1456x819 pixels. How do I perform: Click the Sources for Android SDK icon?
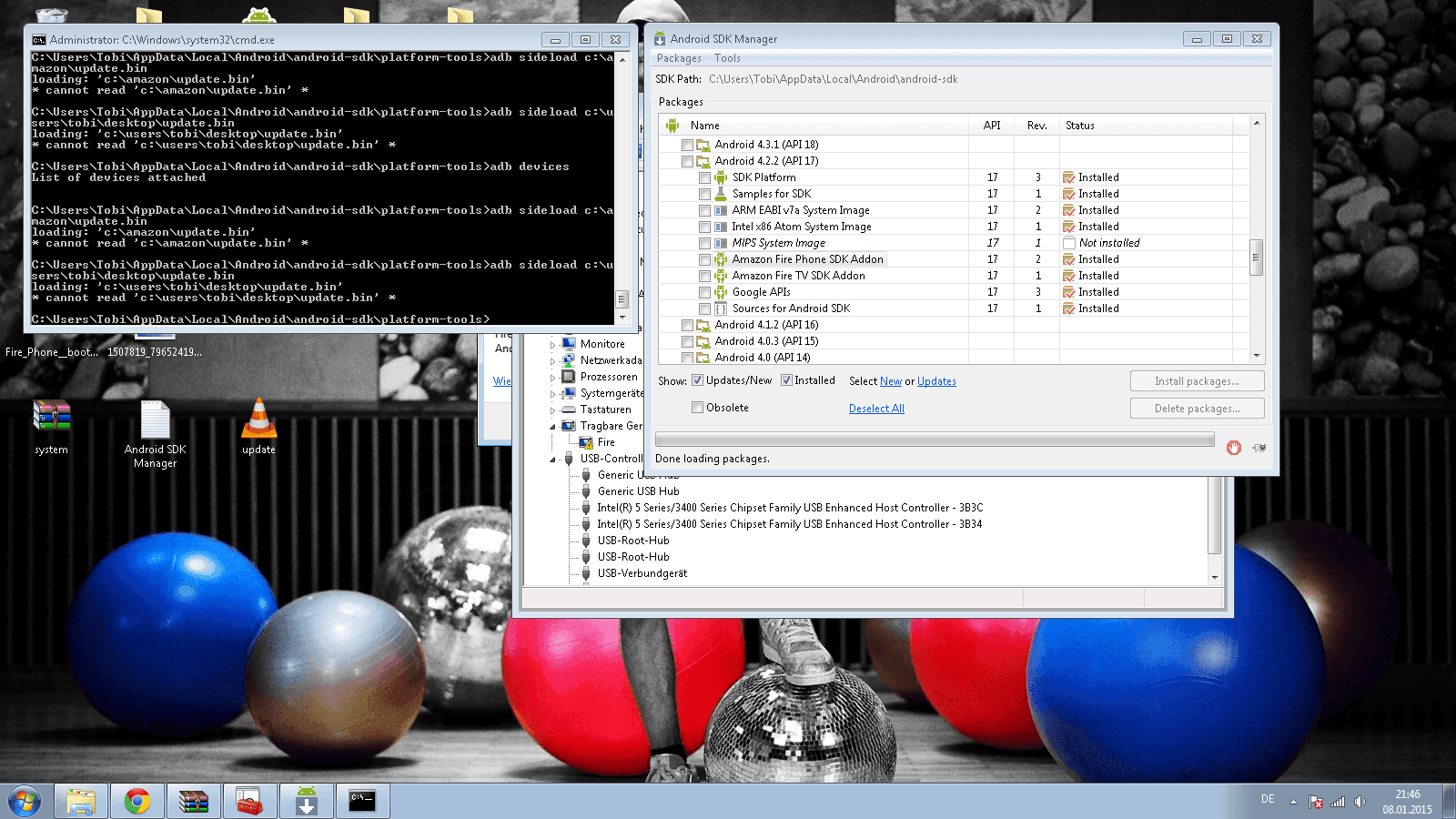click(721, 308)
